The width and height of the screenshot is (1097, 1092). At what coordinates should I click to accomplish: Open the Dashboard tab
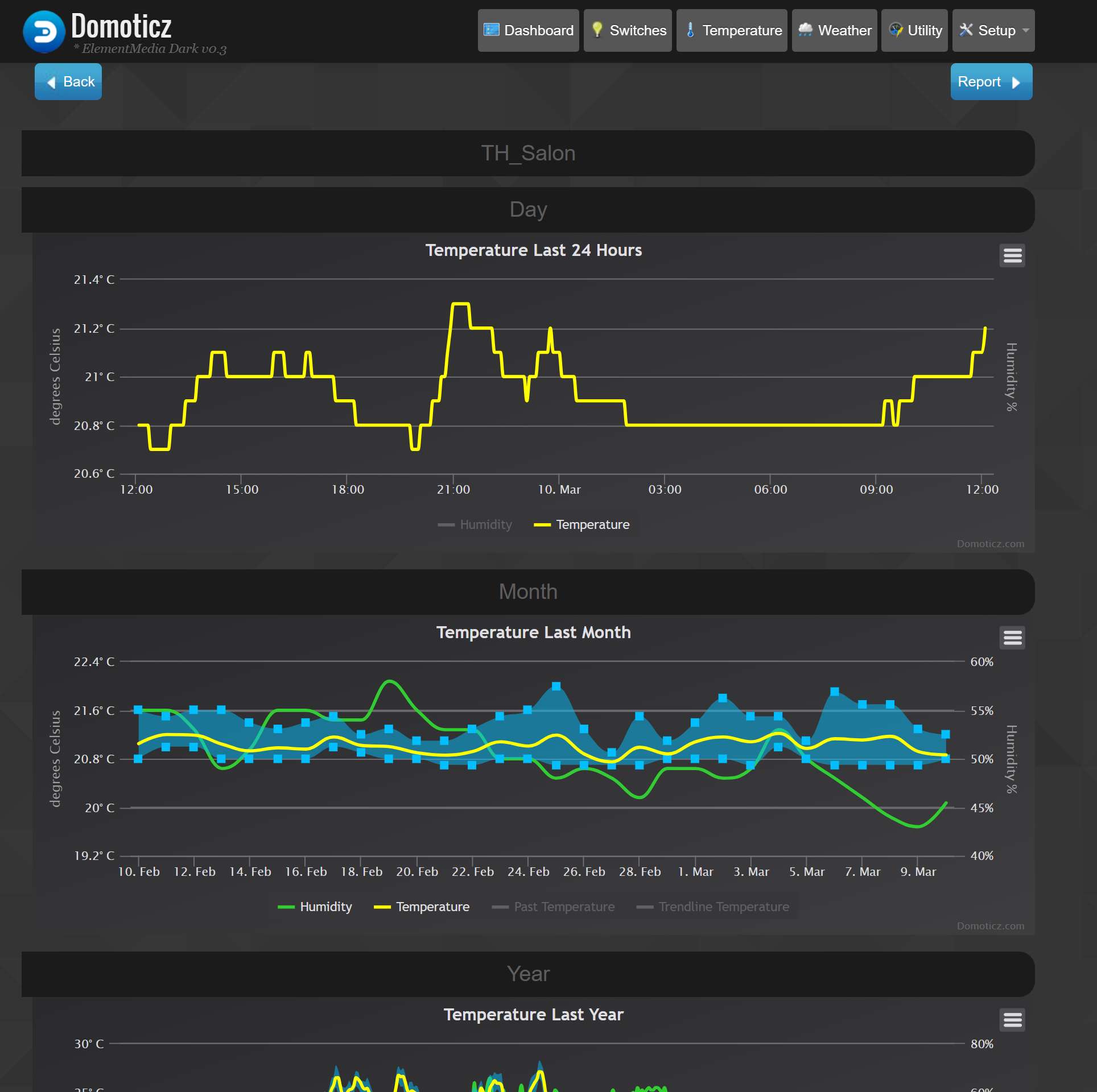point(528,30)
